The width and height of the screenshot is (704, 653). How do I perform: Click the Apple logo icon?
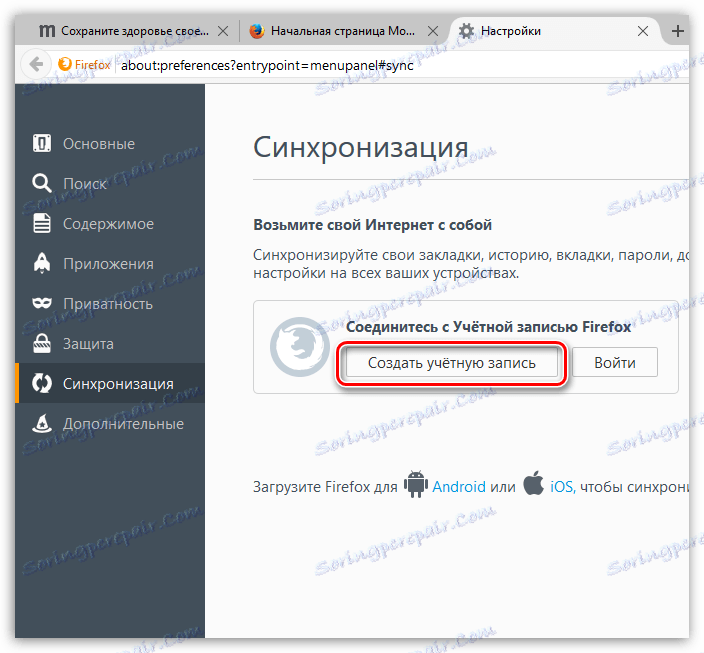click(x=533, y=483)
